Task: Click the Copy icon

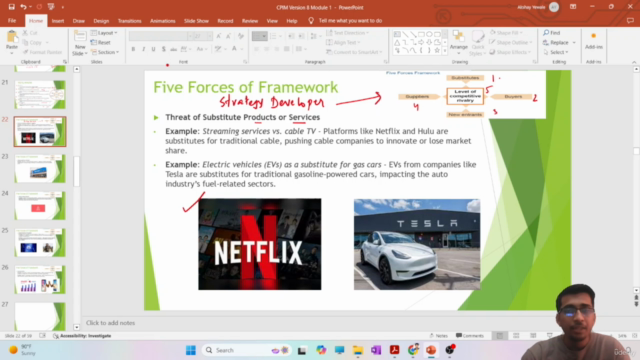Action: point(25,42)
